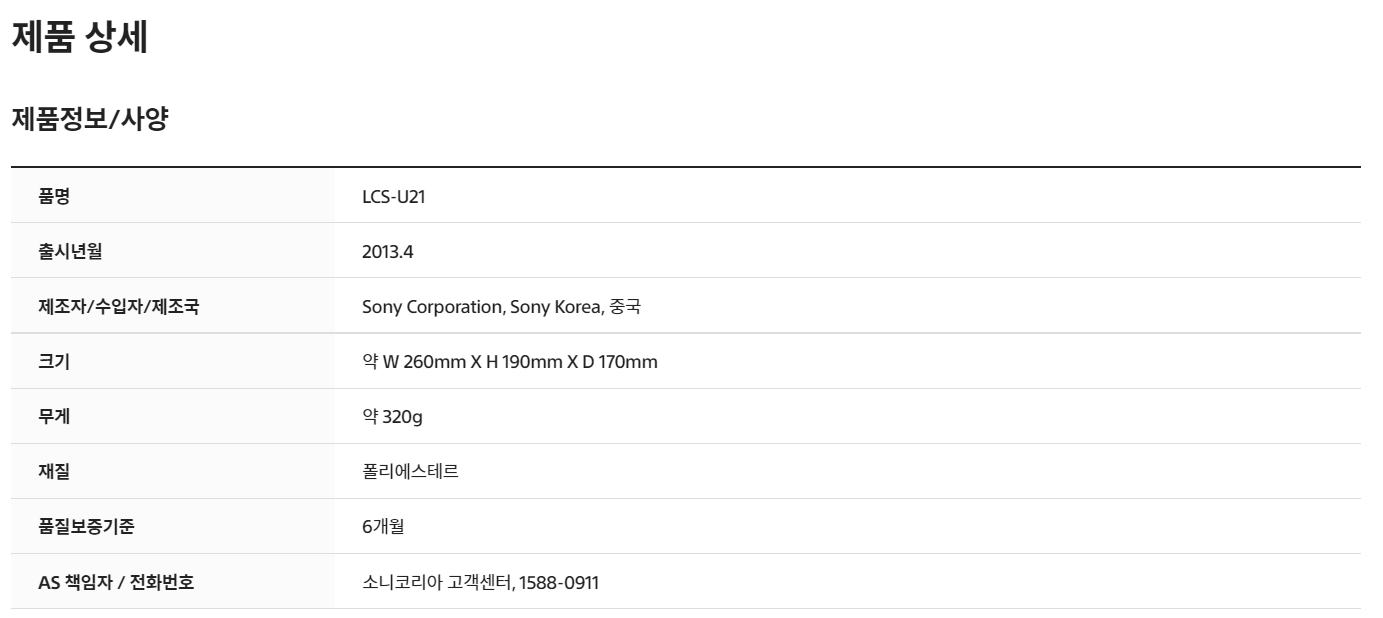Image resolution: width=1383 pixels, height=618 pixels.
Task: Click the 소니코리아 고객센터 phone number text
Action: click(437, 582)
